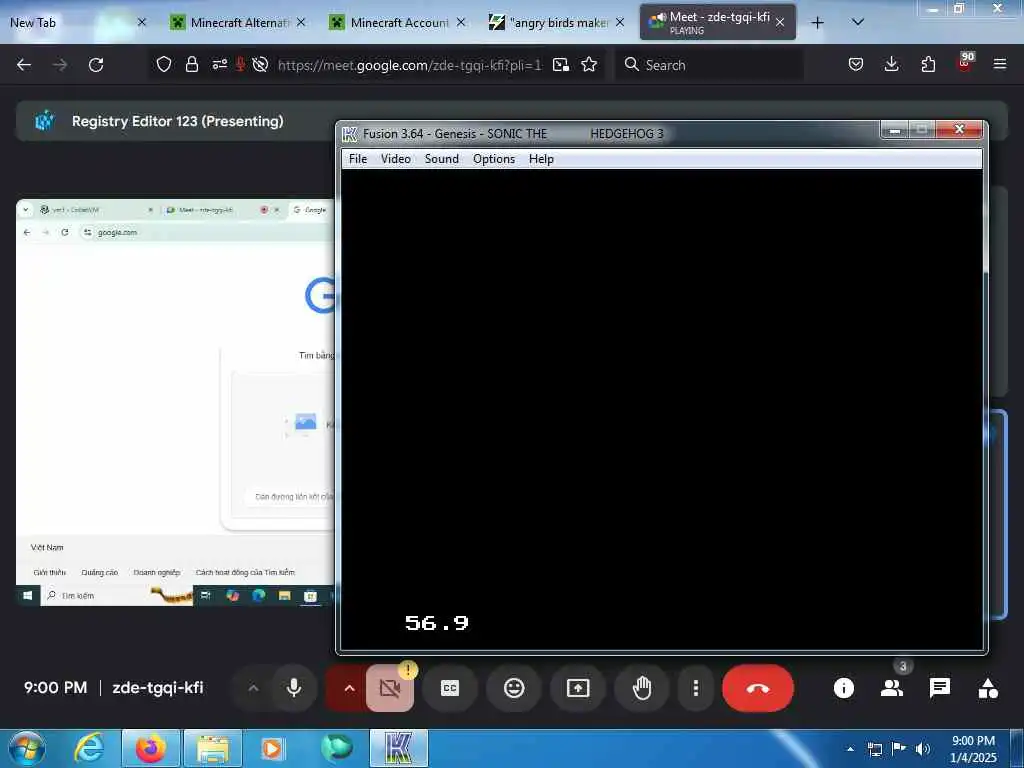Open tracking protection shield icon

click(164, 64)
